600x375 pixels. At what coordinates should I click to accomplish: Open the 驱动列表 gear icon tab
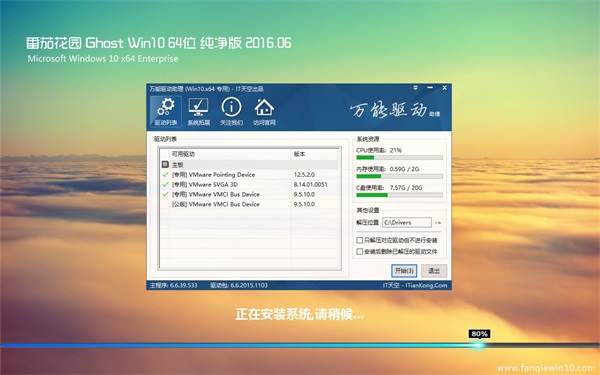(166, 111)
